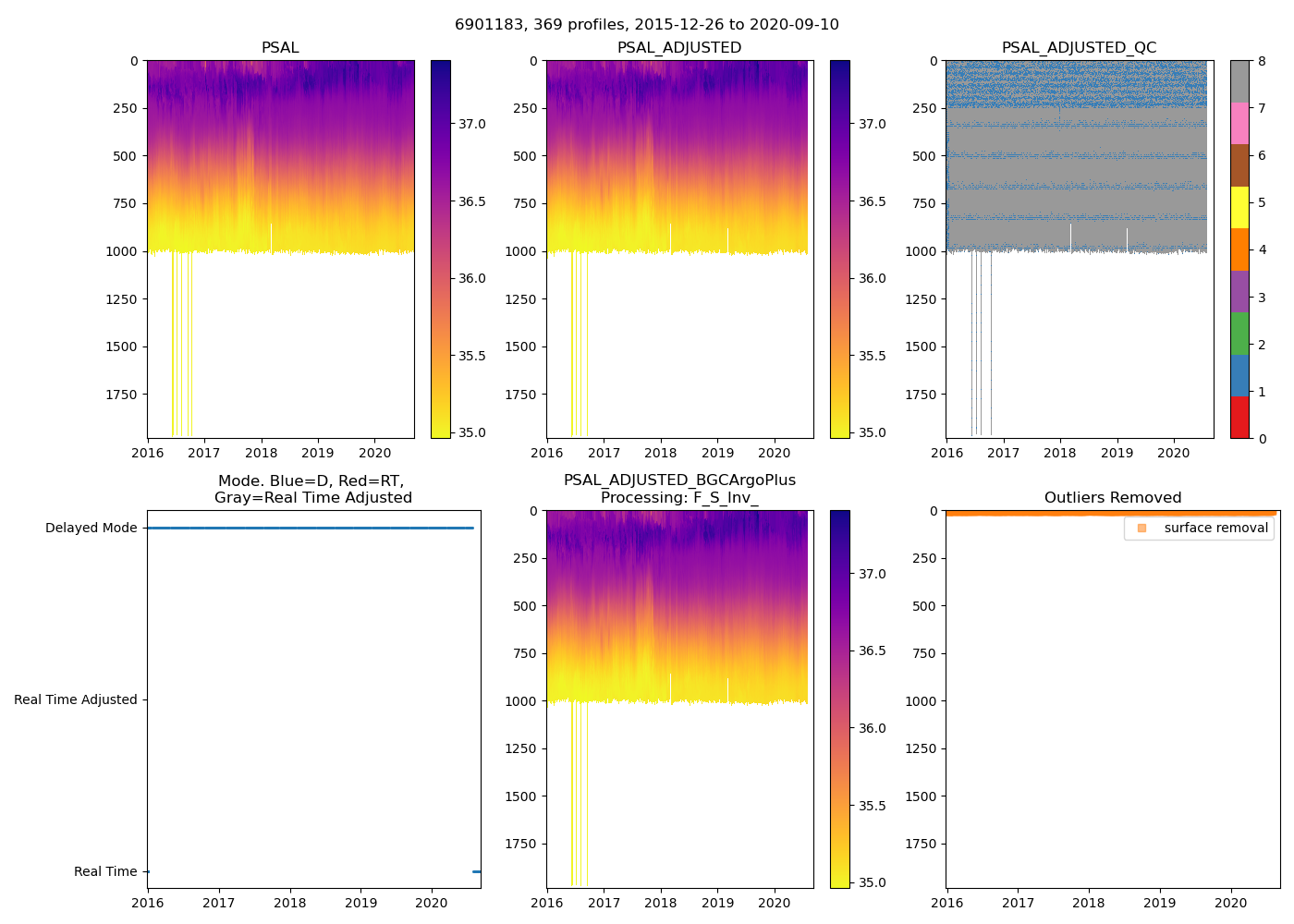
Task: Click the orange surface removal legend marker
Action: coord(1141,528)
